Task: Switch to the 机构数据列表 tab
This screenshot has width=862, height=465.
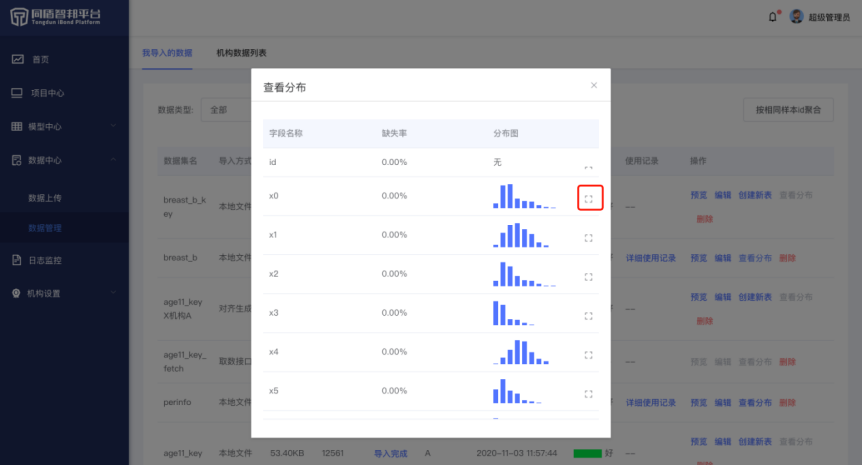Action: point(241,52)
